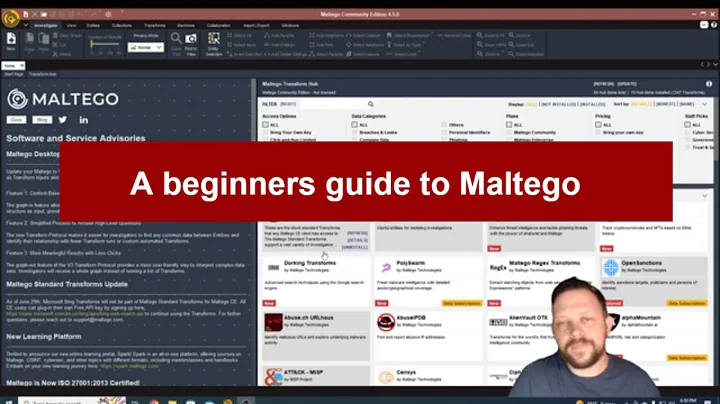Toggle Breaches & Leaks data category
Image resolution: width=720 pixels, height=404 pixels.
tap(354, 132)
